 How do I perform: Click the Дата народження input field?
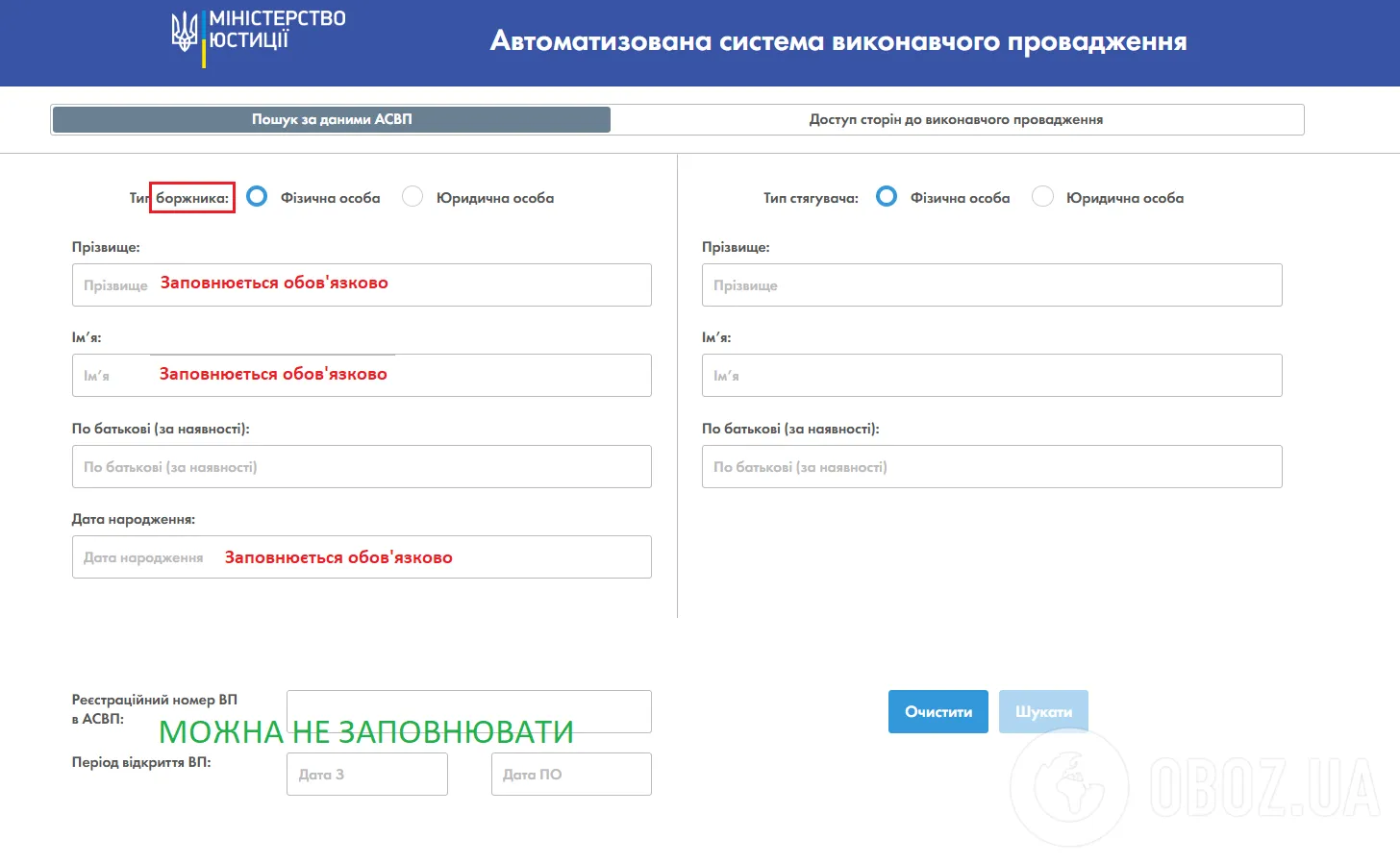tap(362, 556)
